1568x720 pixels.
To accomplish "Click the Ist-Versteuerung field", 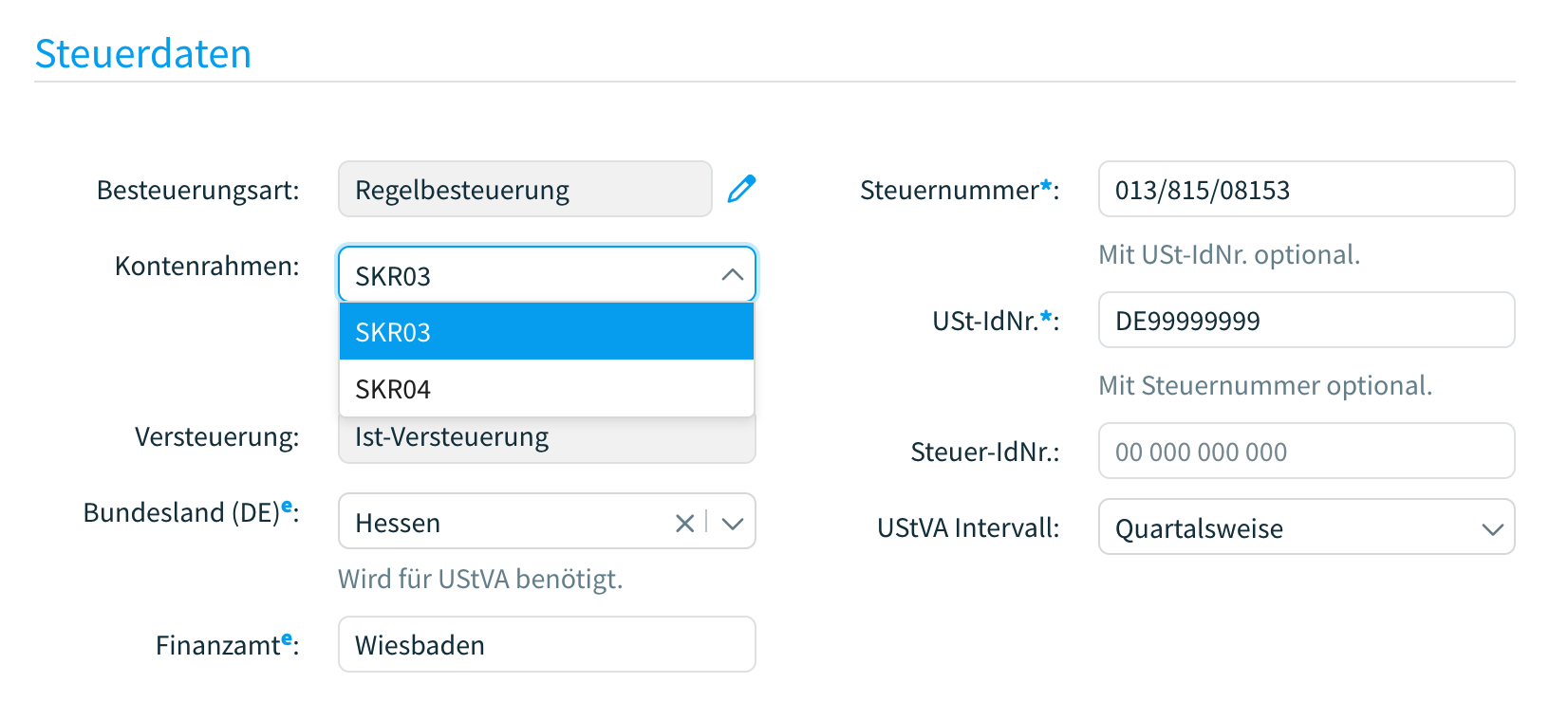I will 547,440.
